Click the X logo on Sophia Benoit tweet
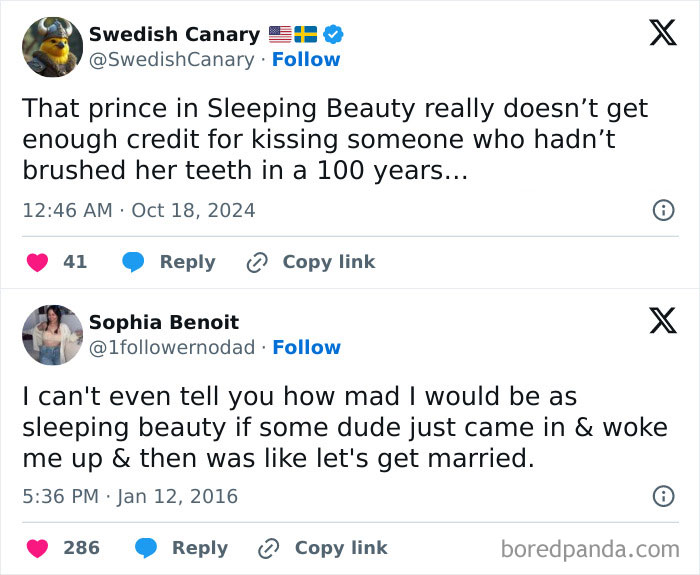This screenshot has width=700, height=575. coord(662,321)
